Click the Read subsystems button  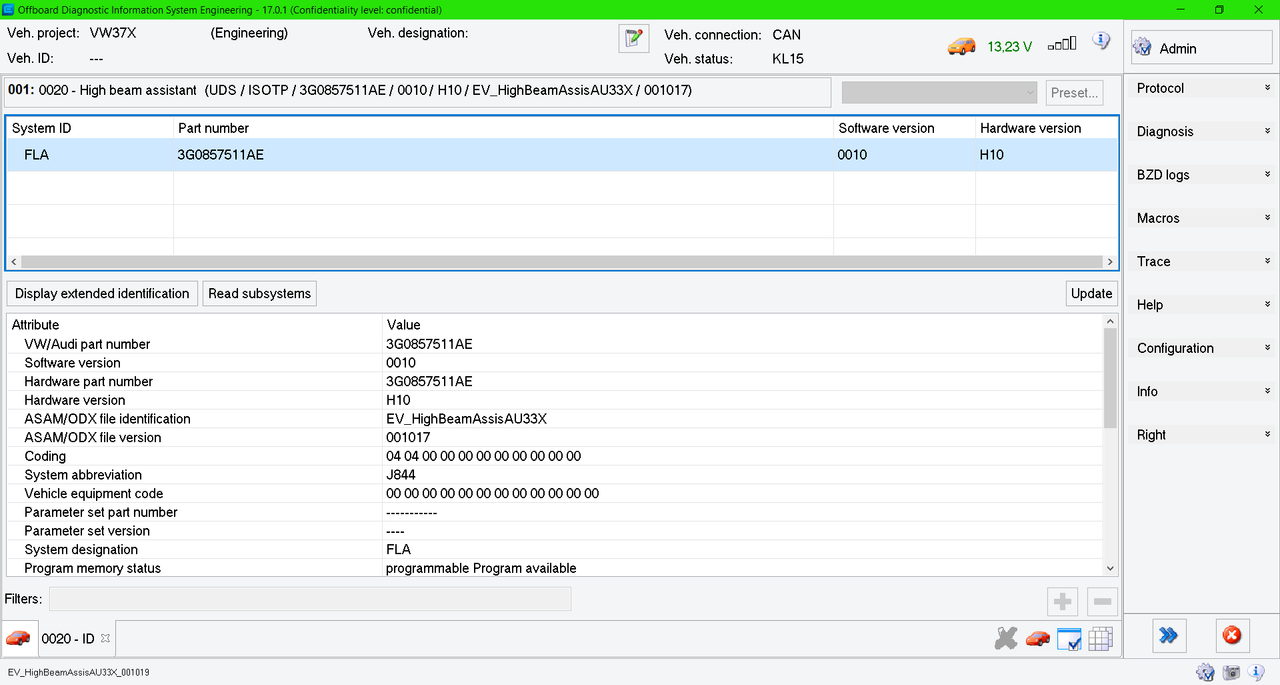260,293
